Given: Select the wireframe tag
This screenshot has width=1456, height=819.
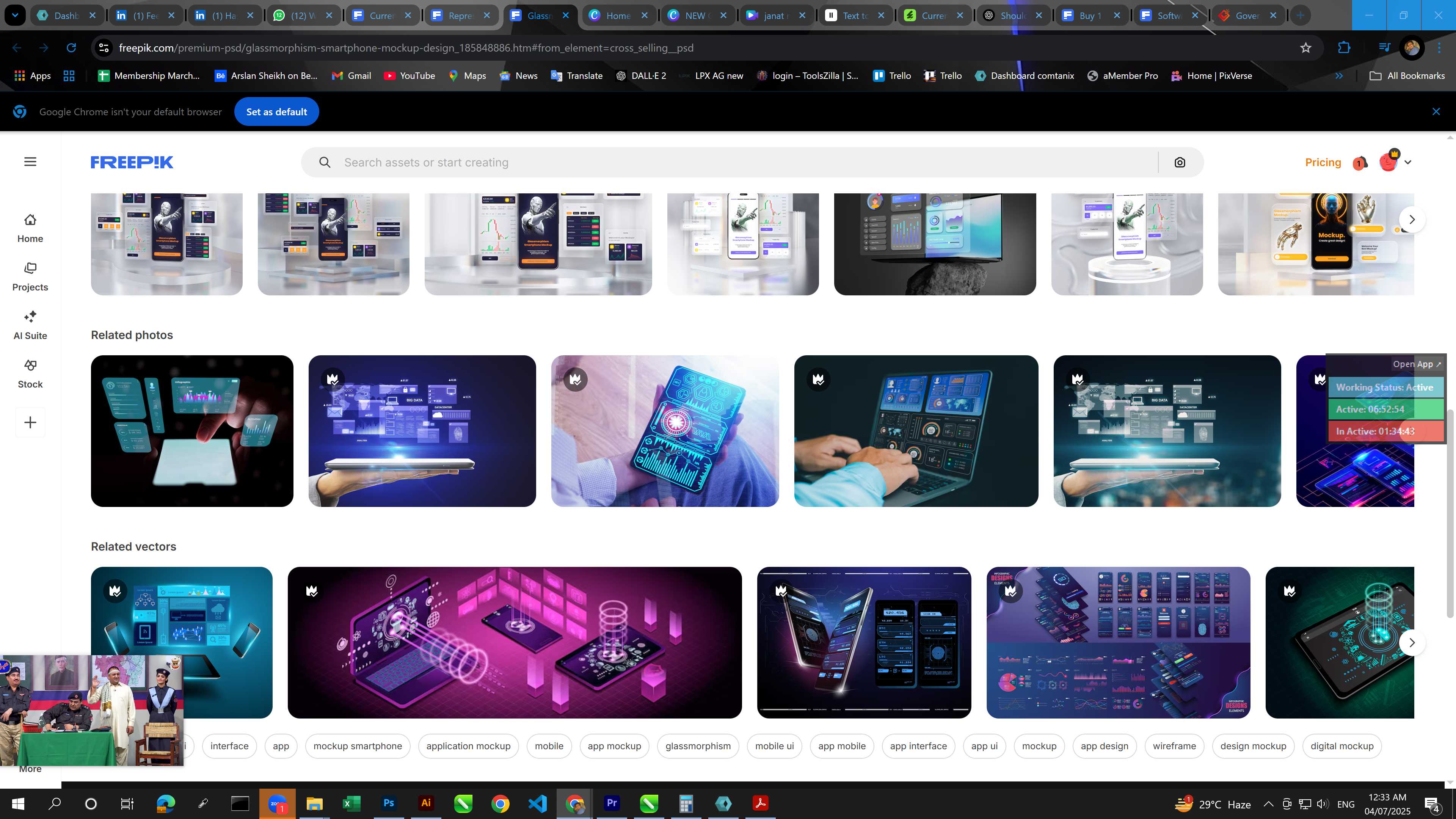Looking at the screenshot, I should point(1174,746).
